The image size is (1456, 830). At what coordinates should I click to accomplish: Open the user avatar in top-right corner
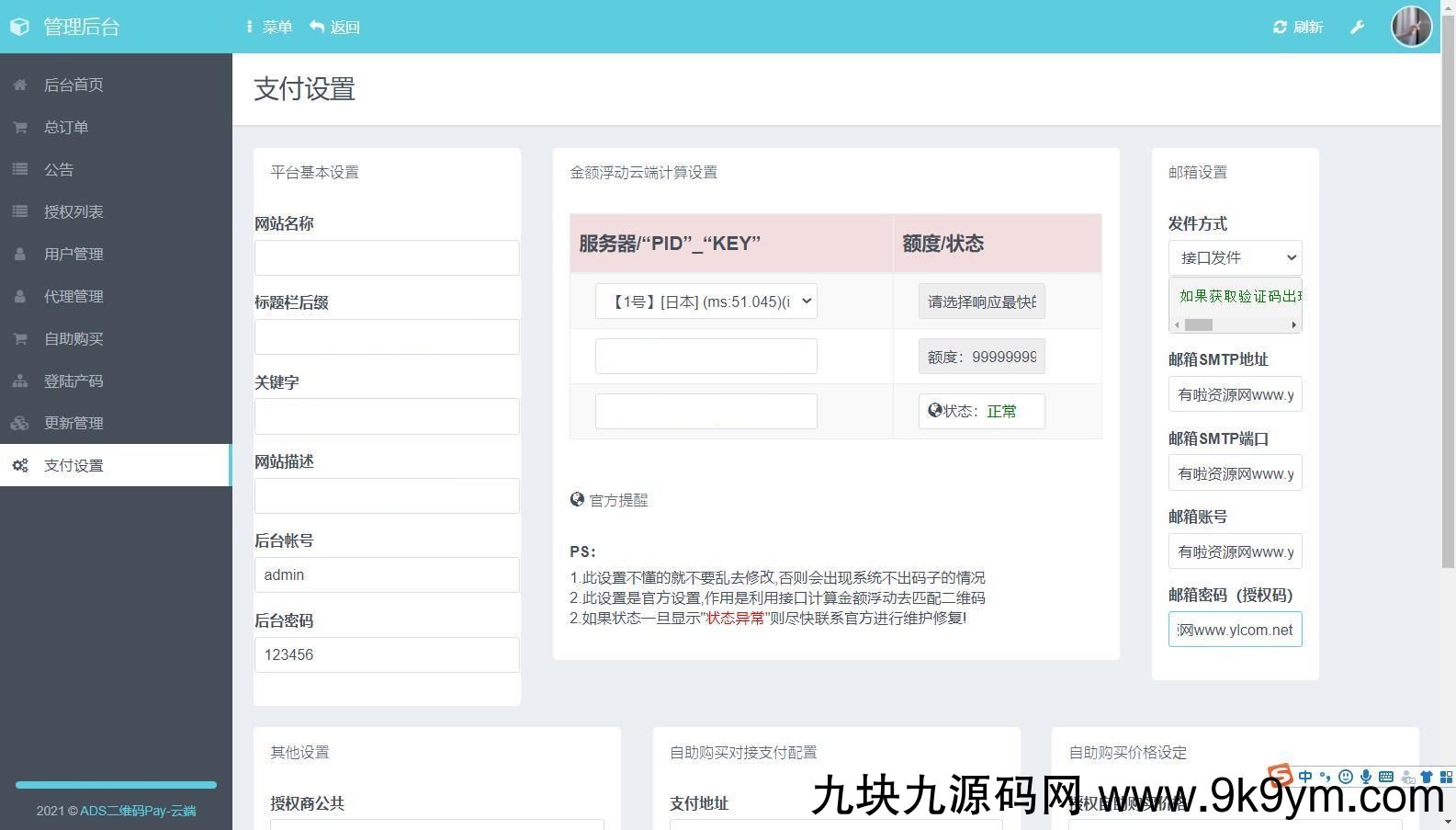[1411, 27]
